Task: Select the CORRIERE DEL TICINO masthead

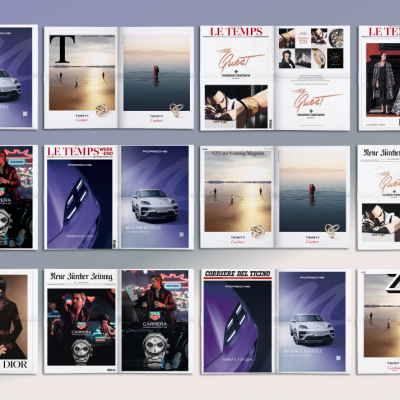Action: pos(237,274)
